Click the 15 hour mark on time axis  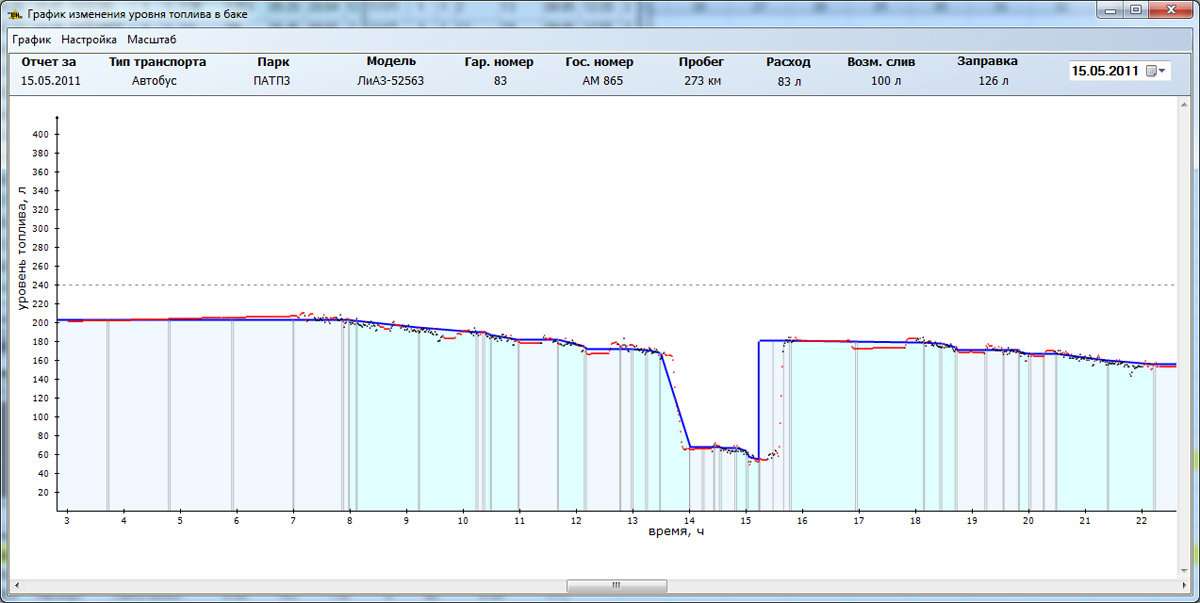point(745,521)
